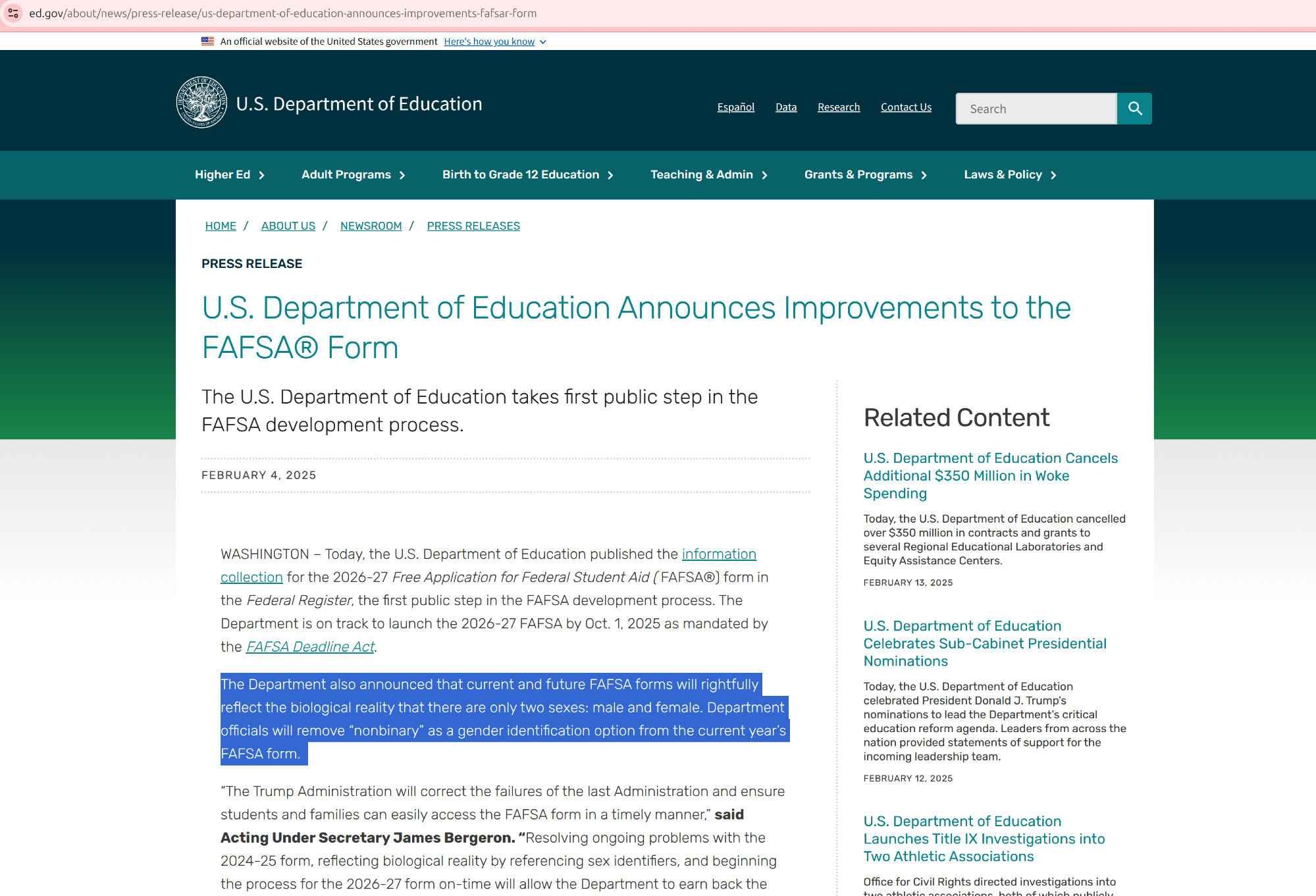
Task: Open the Laws & Policy menu
Action: coord(1010,174)
